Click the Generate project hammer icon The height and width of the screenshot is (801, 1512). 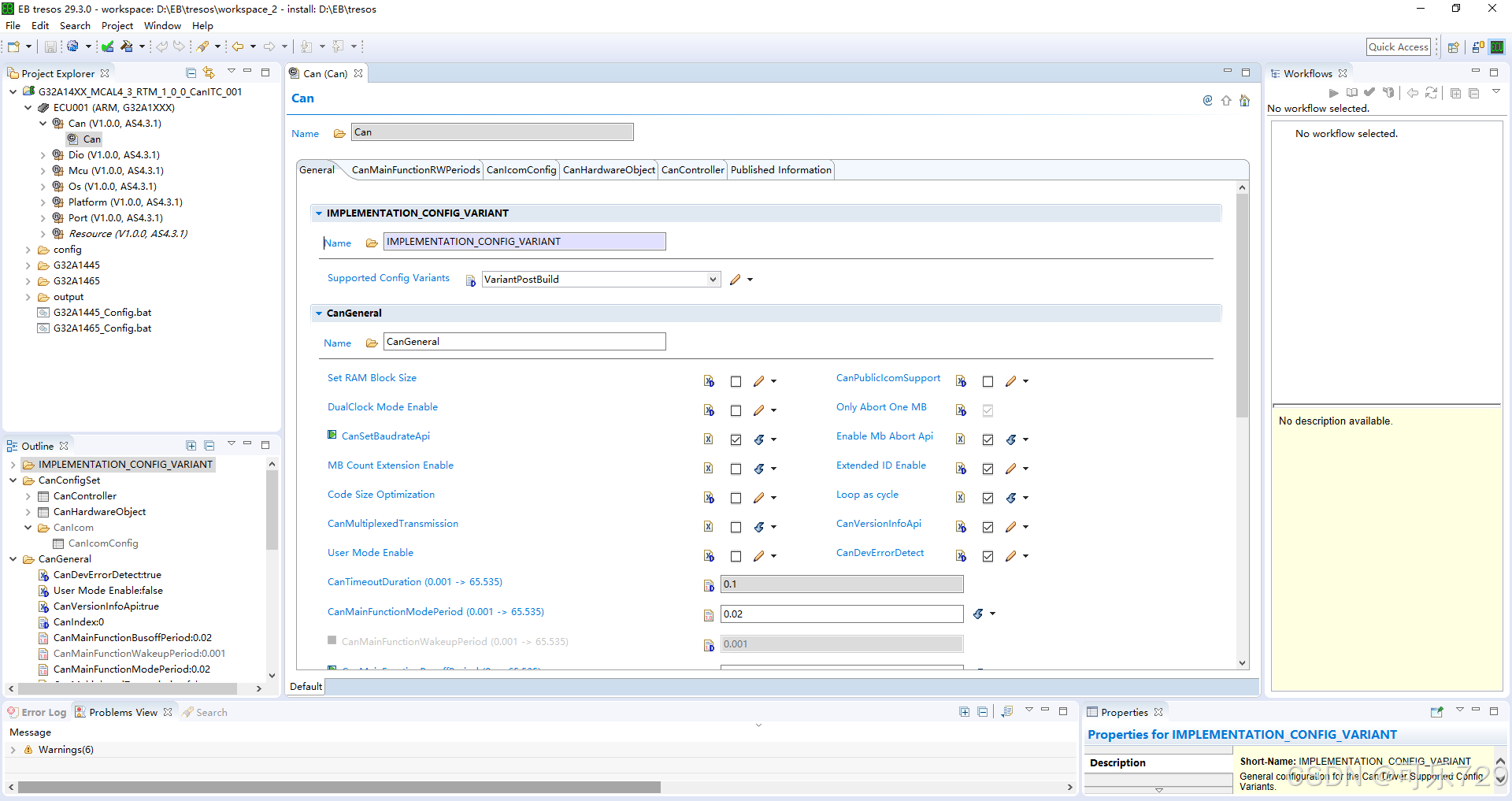127,46
